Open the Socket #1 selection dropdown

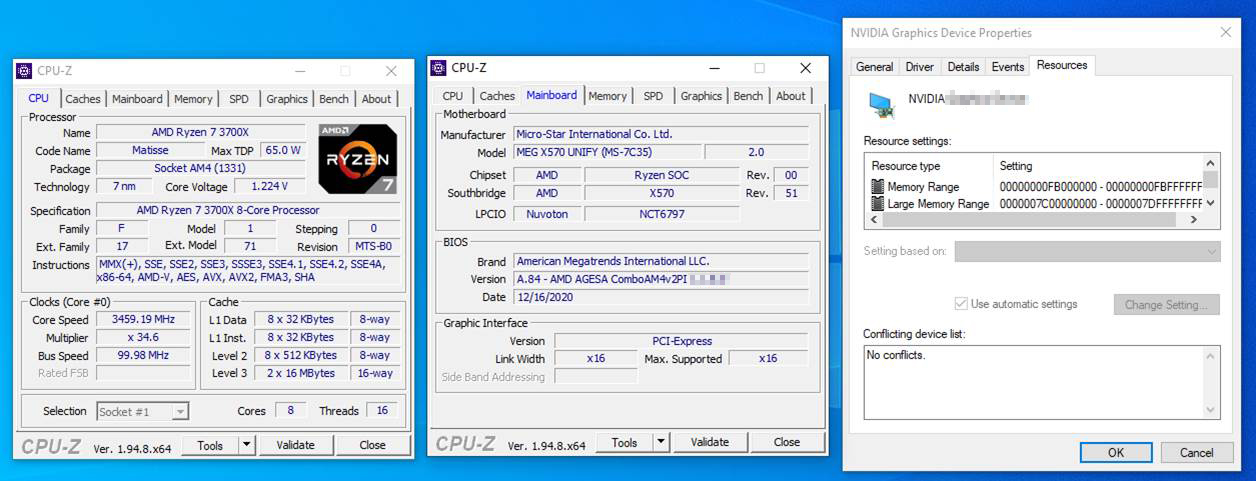tap(142, 411)
